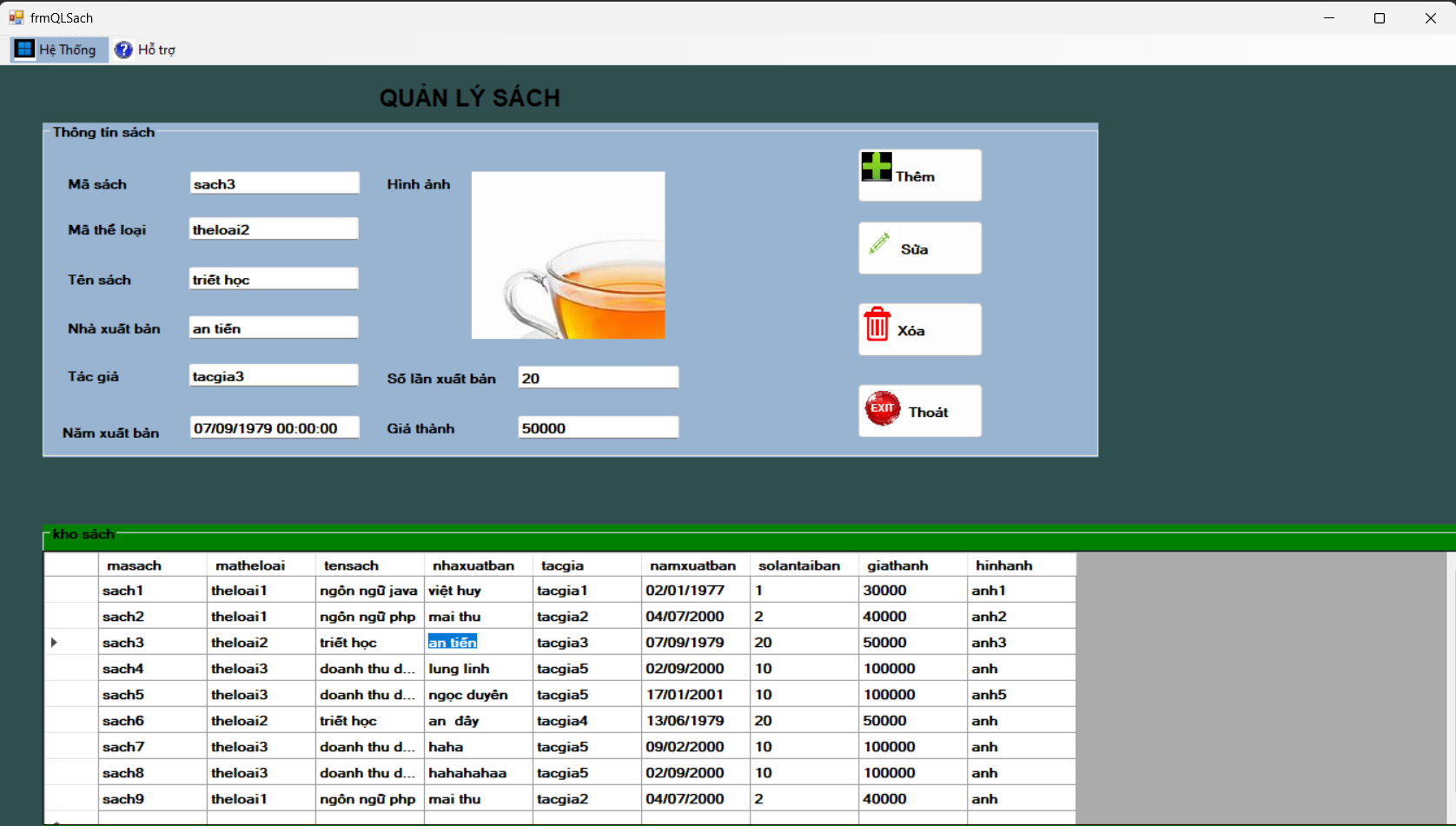The height and width of the screenshot is (826, 1456).
Task: Click the question mark Hỗ trợ icon
Action: pos(123,50)
